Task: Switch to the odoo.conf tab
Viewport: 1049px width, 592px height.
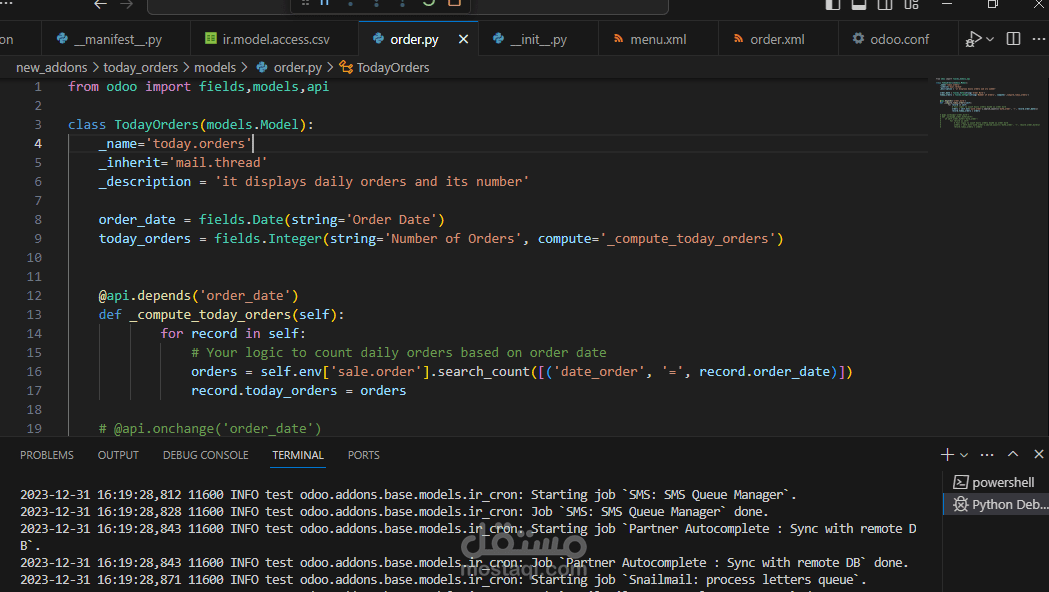Action: pyautogui.click(x=898, y=40)
